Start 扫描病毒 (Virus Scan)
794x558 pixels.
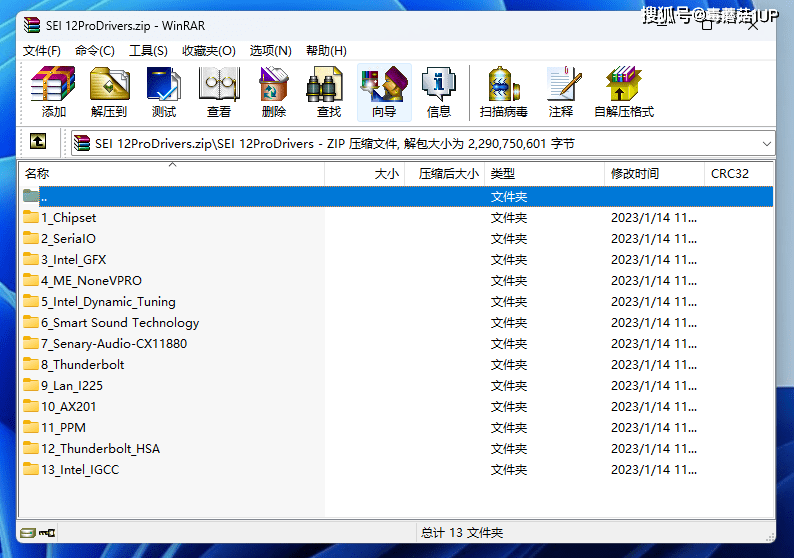pyautogui.click(x=503, y=92)
